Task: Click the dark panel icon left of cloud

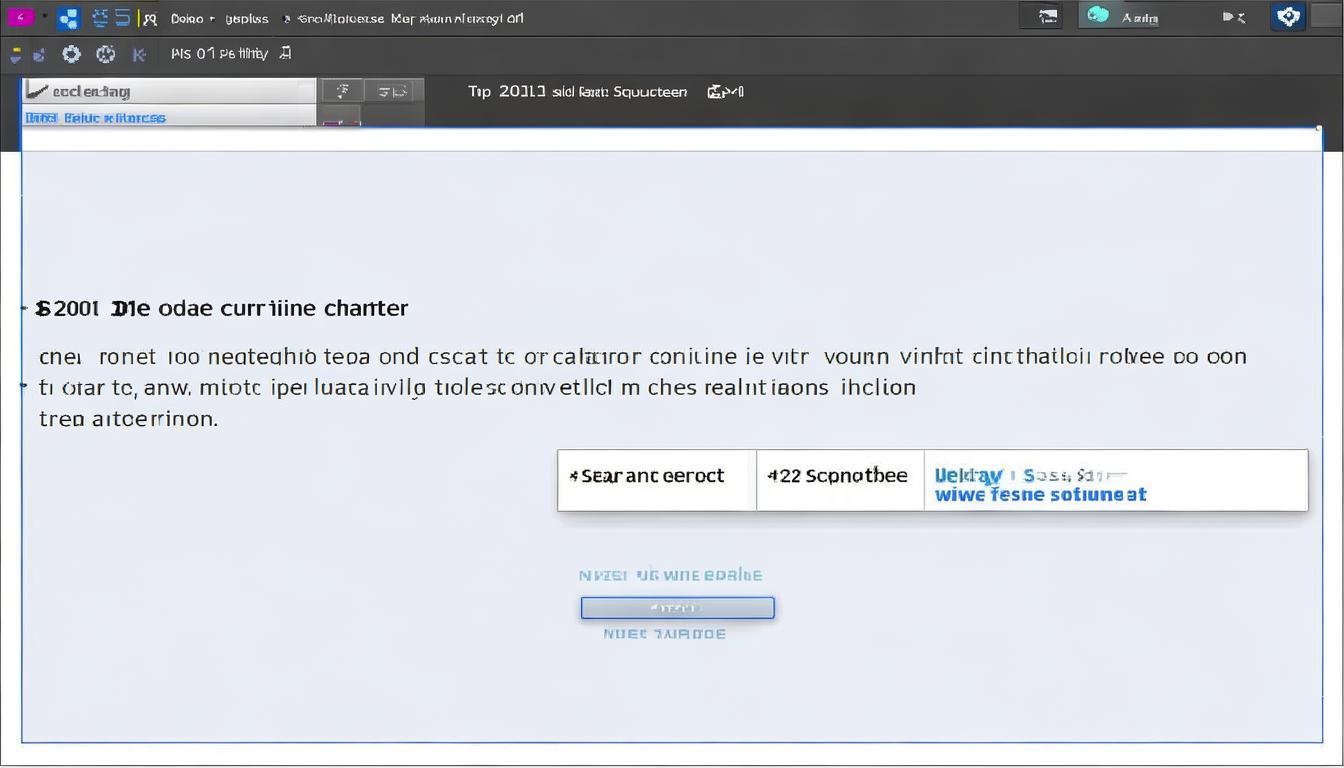Action: 1047,16
